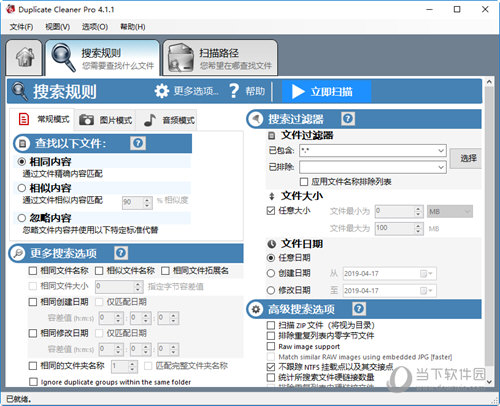The height and width of the screenshot is (406, 500).
Task: Click the clock icon beside 文件日期
Action: 272,244
